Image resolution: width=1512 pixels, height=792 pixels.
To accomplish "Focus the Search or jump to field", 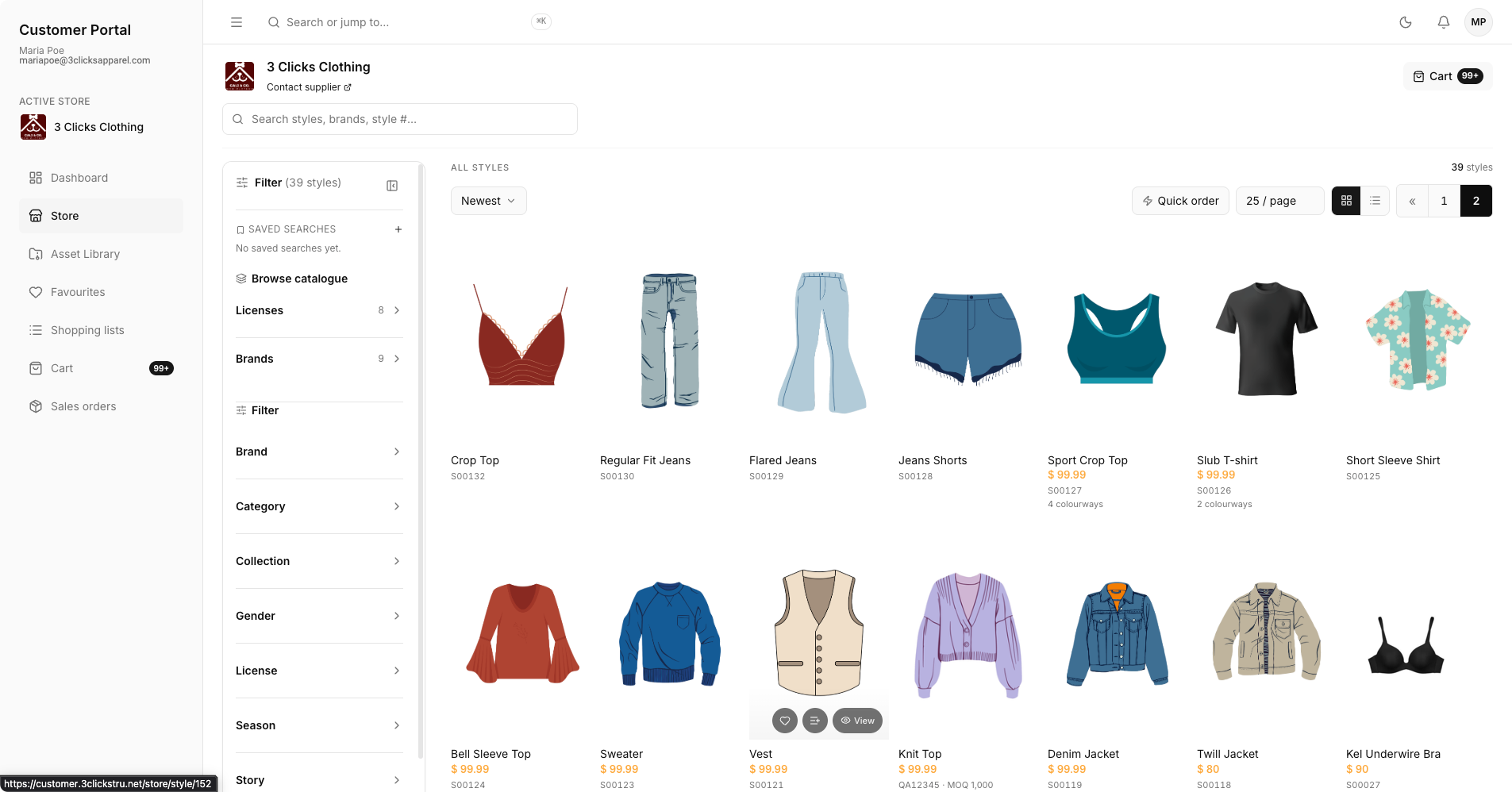I will [x=409, y=22].
